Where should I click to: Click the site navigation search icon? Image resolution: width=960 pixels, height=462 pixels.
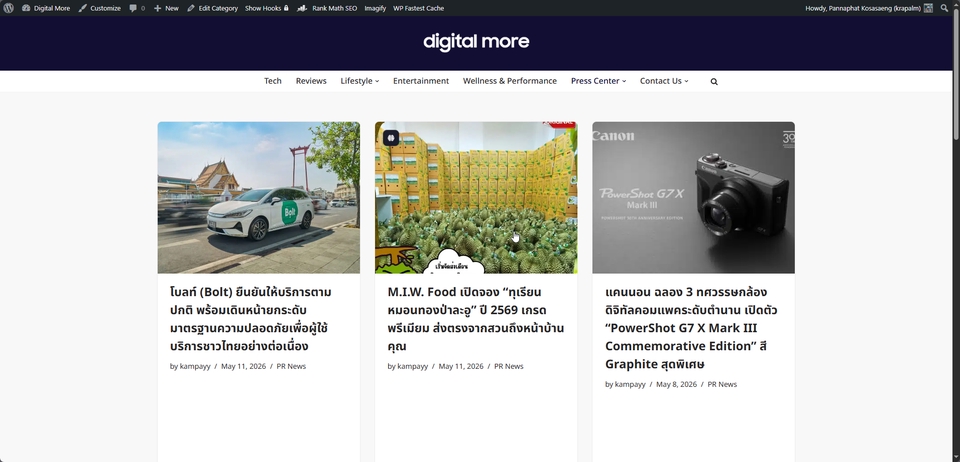coord(714,81)
